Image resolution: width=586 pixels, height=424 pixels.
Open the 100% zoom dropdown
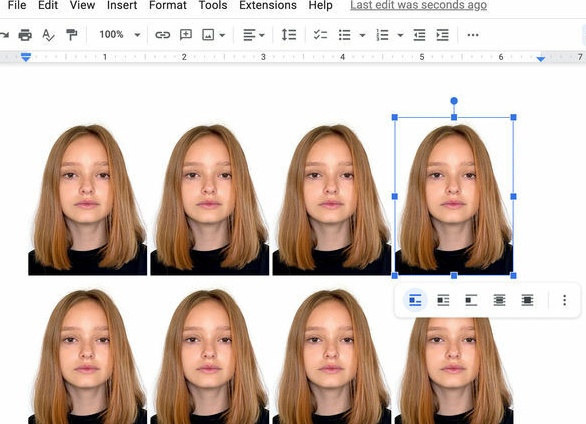point(120,35)
